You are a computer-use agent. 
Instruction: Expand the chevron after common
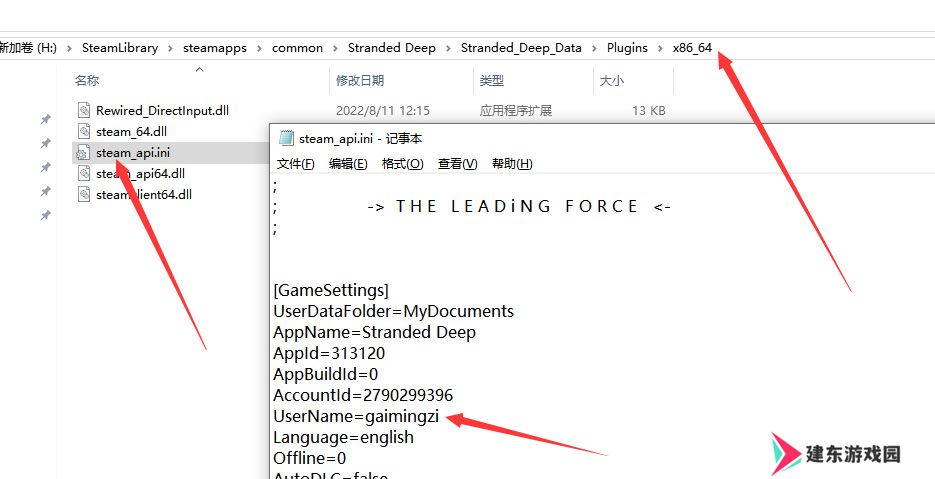(x=336, y=48)
